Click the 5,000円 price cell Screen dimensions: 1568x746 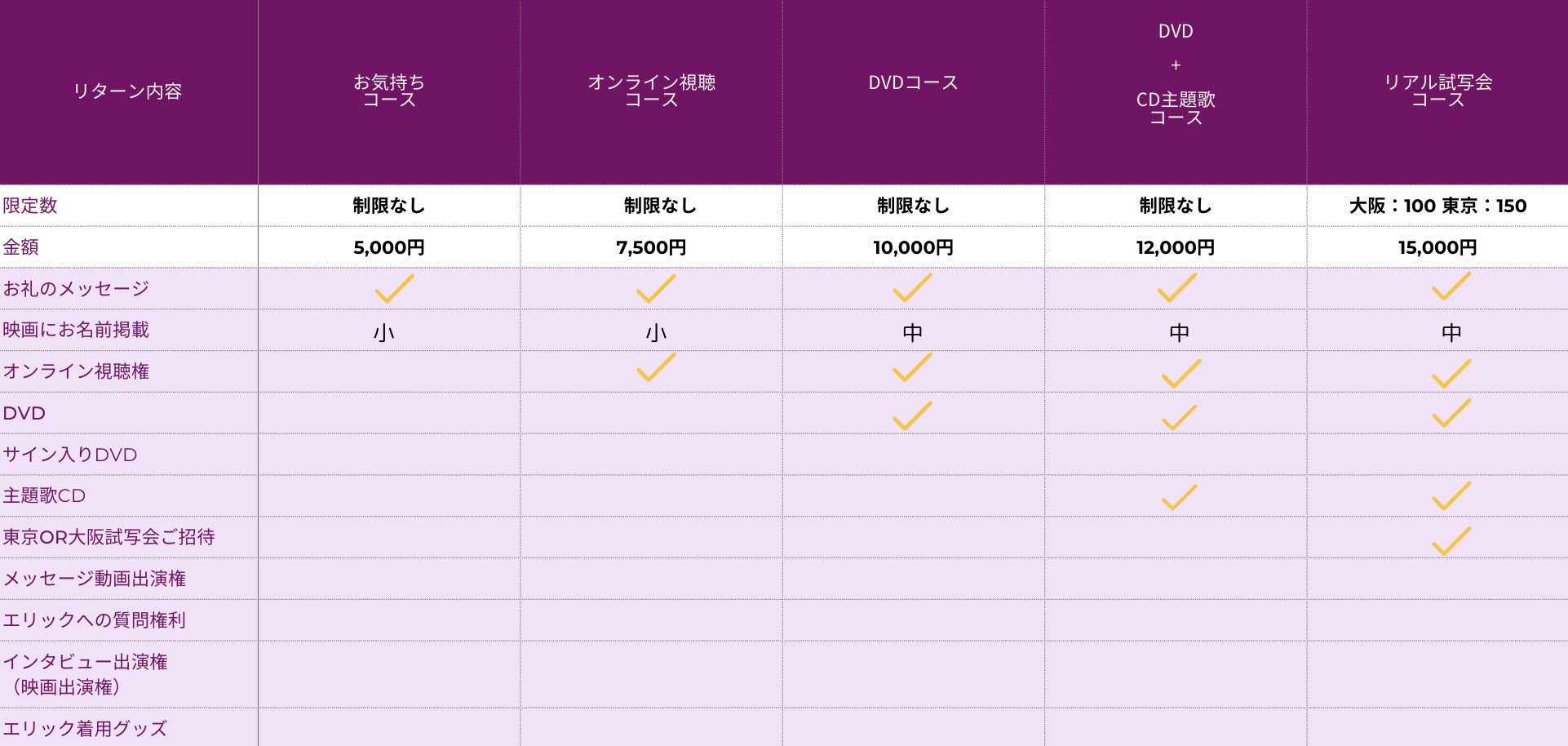click(389, 247)
